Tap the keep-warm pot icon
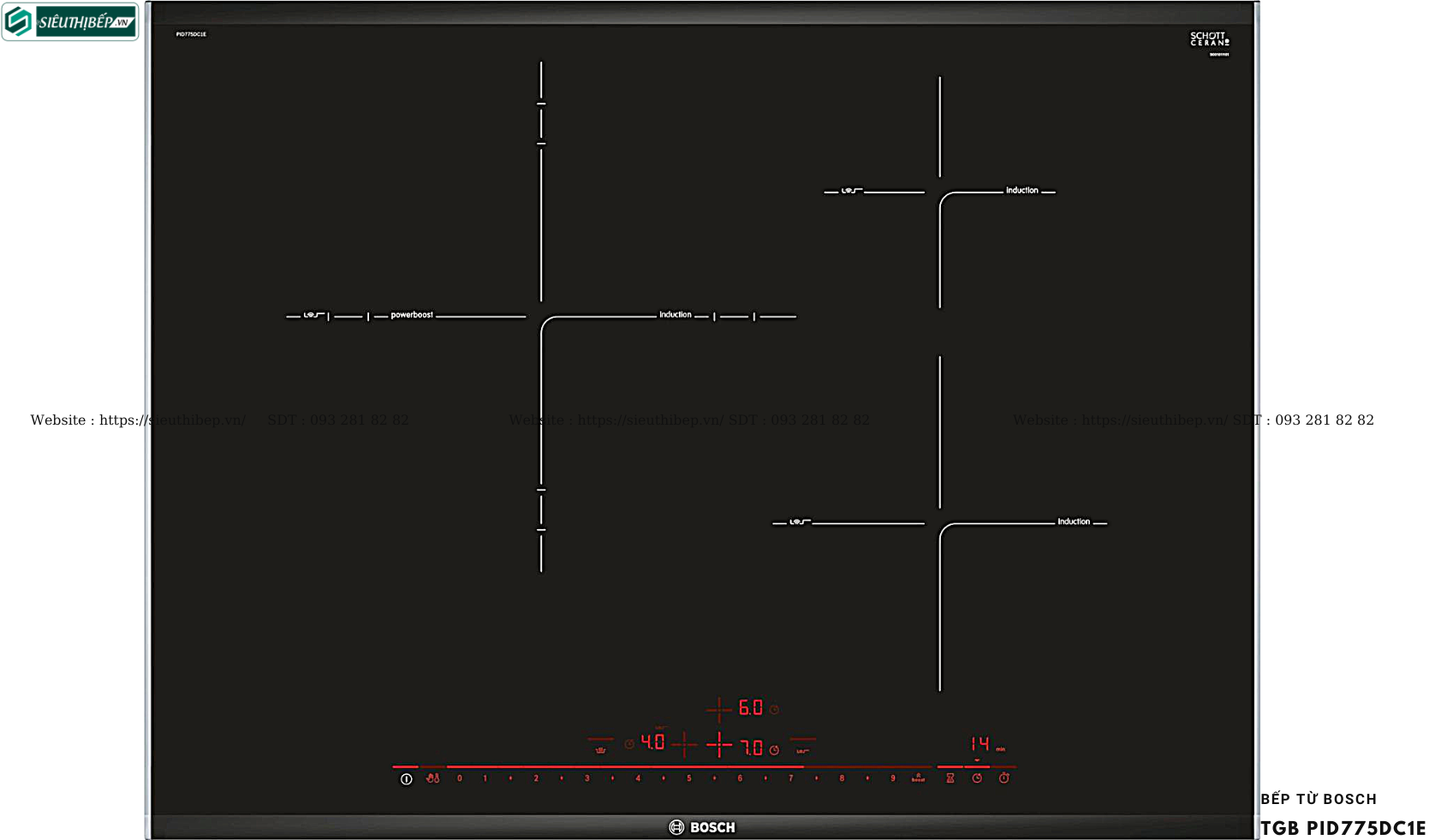 coord(600,749)
